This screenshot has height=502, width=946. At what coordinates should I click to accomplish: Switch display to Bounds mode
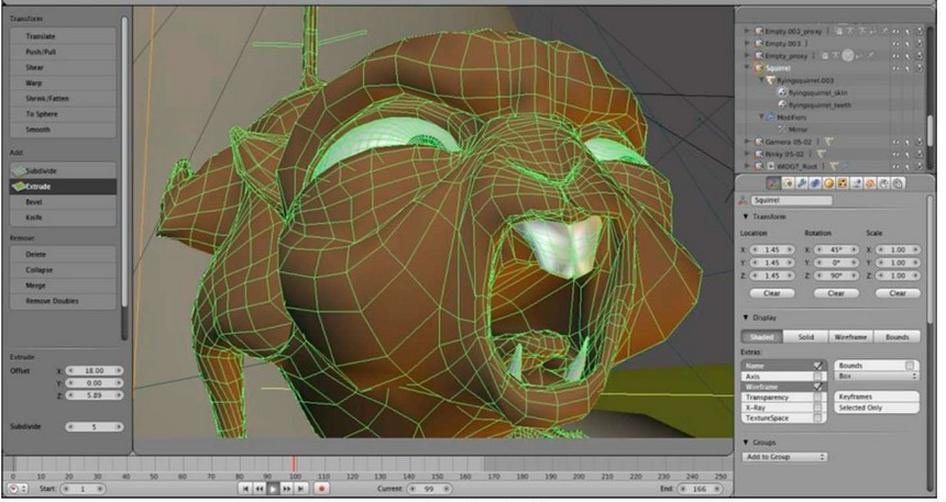(x=897, y=337)
